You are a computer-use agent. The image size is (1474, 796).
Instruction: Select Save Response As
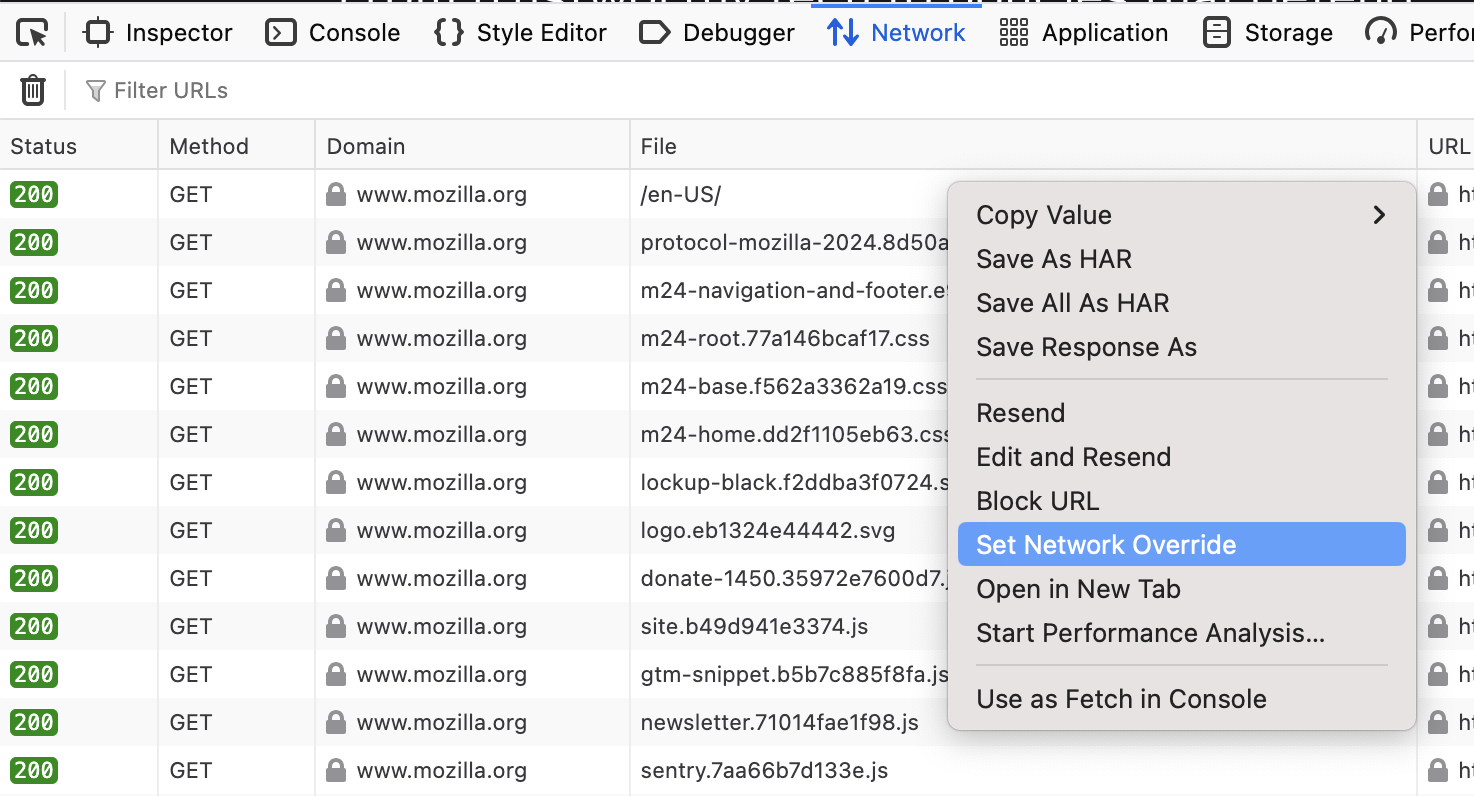click(1086, 347)
